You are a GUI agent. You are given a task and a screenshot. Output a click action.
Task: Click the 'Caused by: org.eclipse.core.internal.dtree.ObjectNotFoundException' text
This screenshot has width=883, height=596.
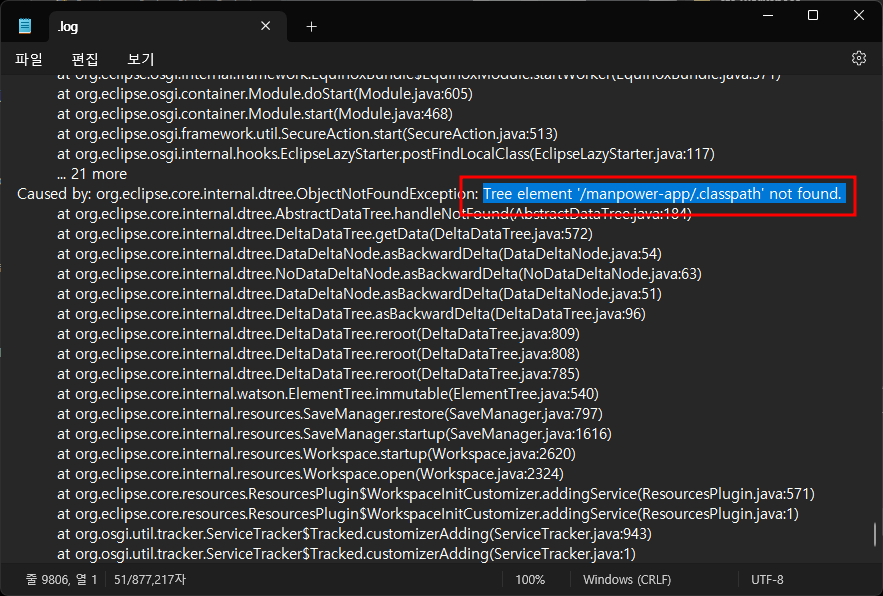(x=245, y=194)
